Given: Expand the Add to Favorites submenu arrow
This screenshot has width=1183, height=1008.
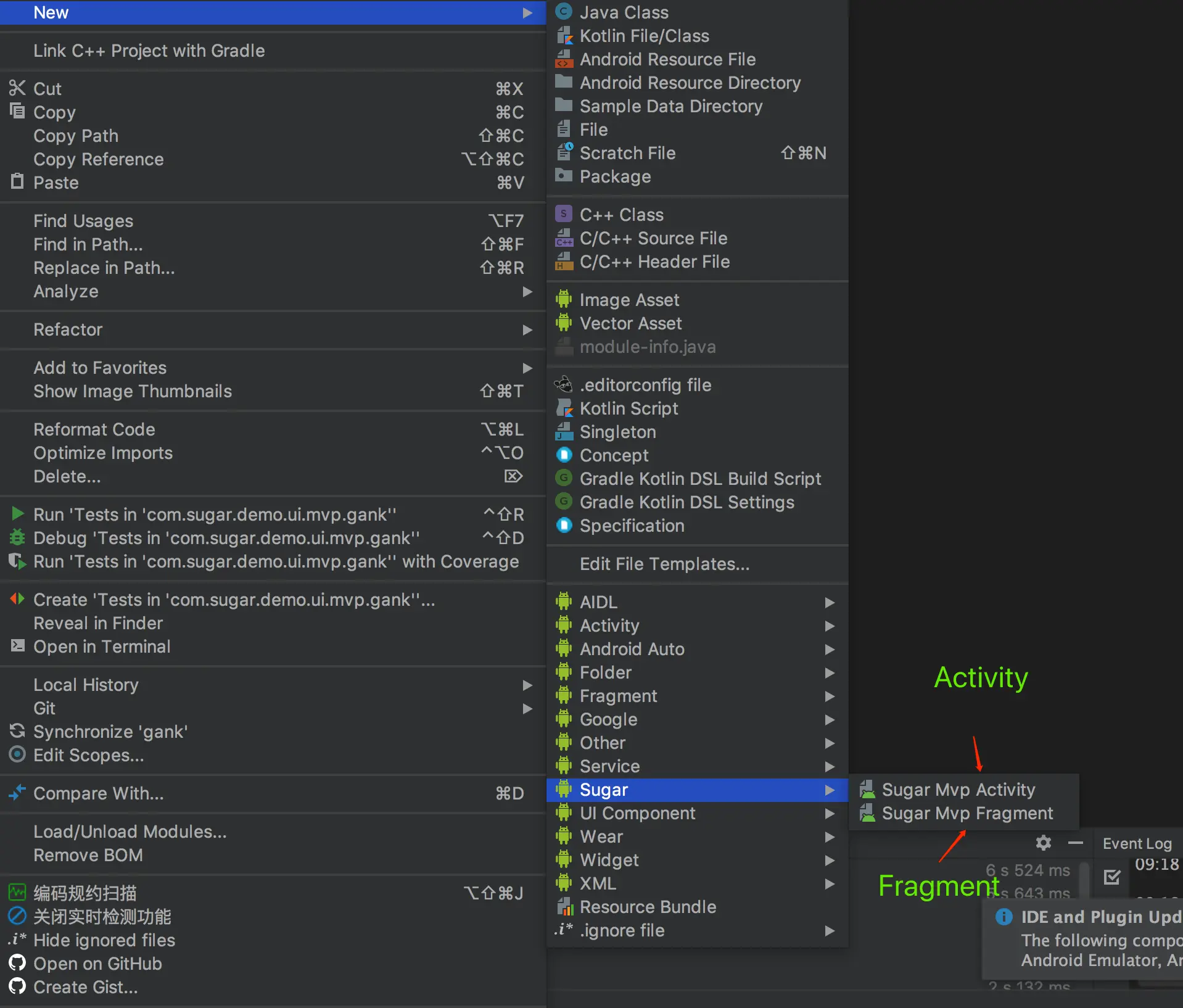Looking at the screenshot, I should coord(527,368).
